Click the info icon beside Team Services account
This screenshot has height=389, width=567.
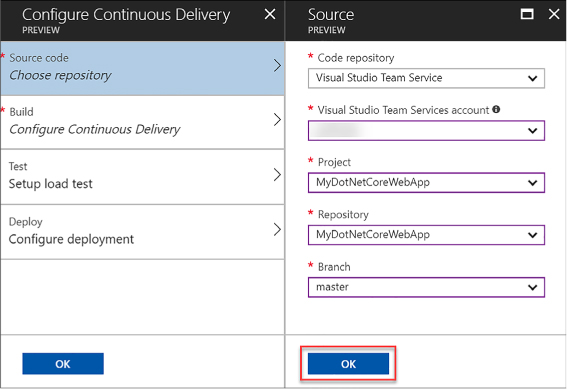496,109
